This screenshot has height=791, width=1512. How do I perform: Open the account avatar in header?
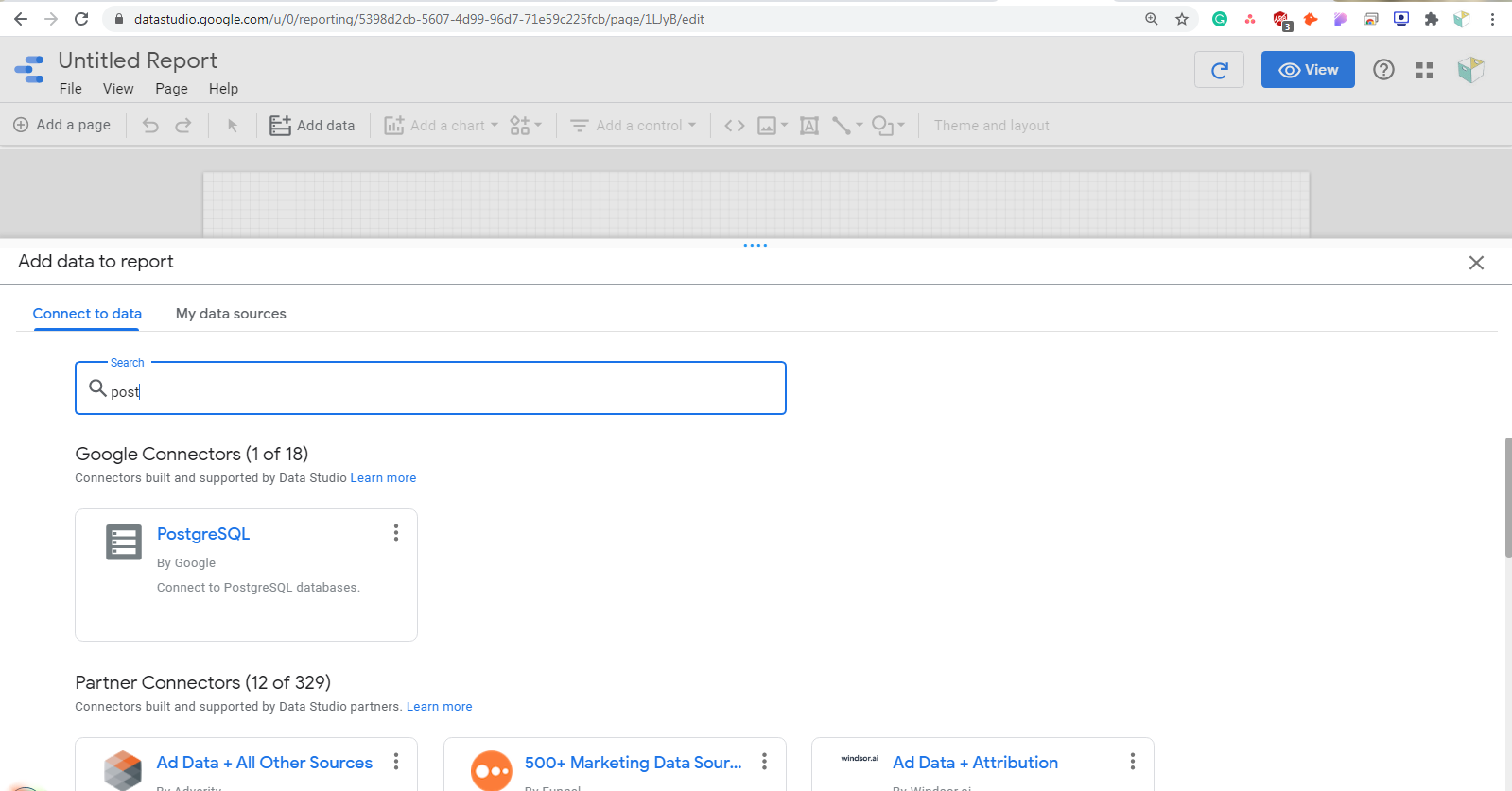[x=1470, y=70]
